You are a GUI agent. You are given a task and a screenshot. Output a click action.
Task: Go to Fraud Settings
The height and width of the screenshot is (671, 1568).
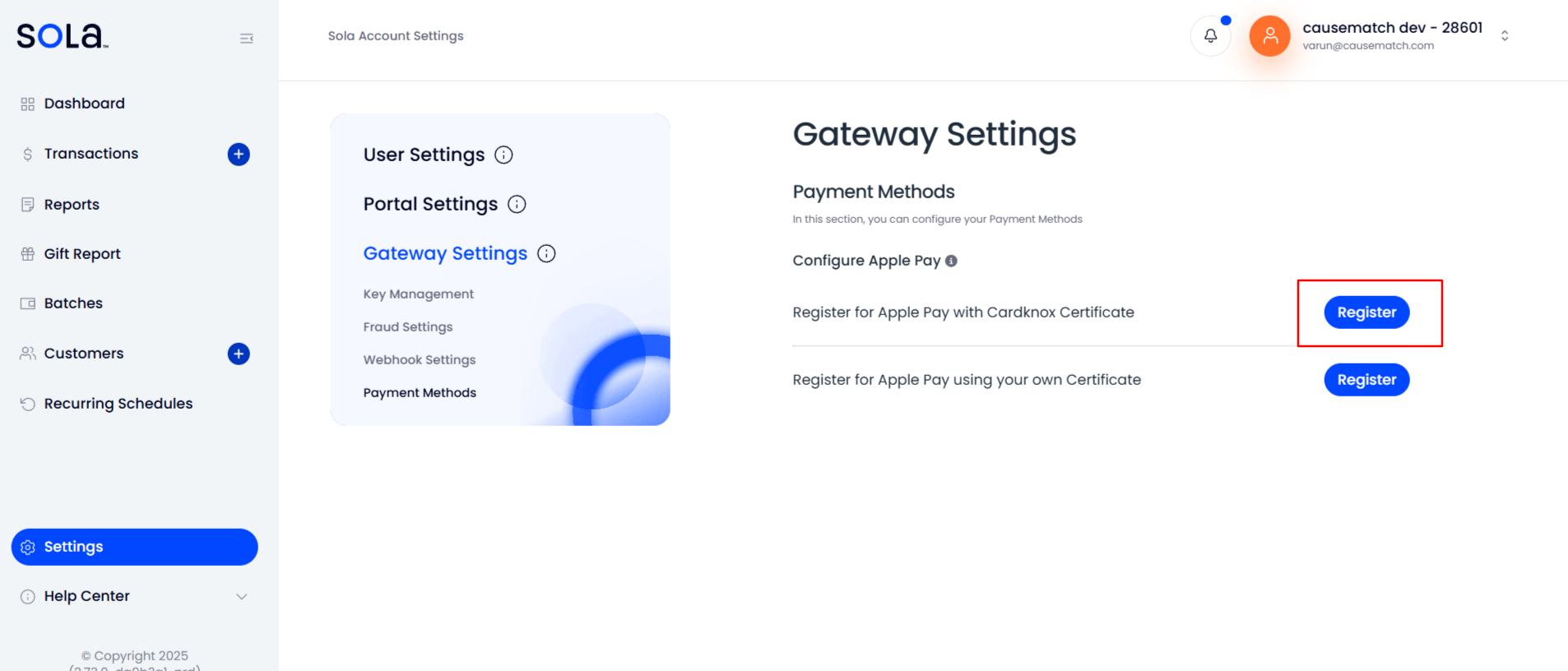[x=408, y=327]
